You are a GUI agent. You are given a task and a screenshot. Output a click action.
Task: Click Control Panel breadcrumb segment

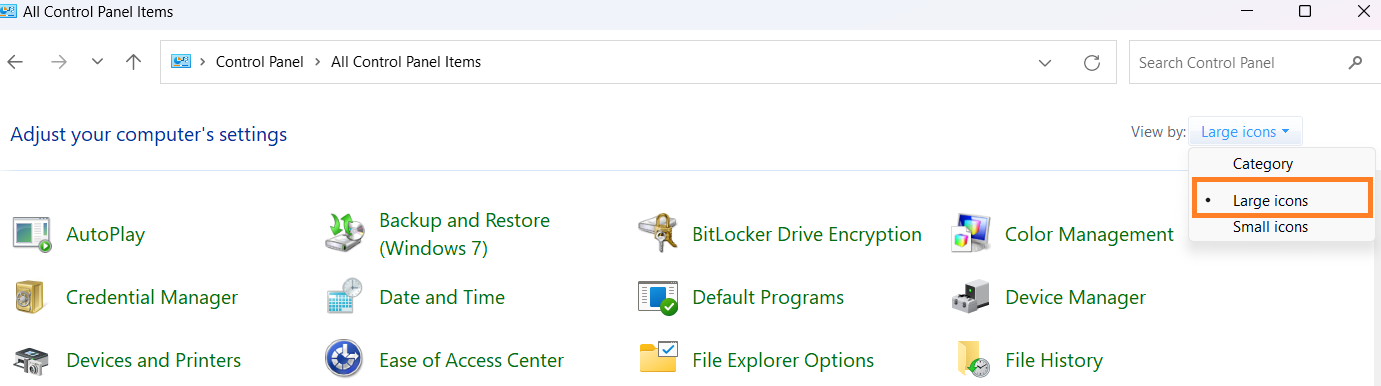click(x=260, y=62)
